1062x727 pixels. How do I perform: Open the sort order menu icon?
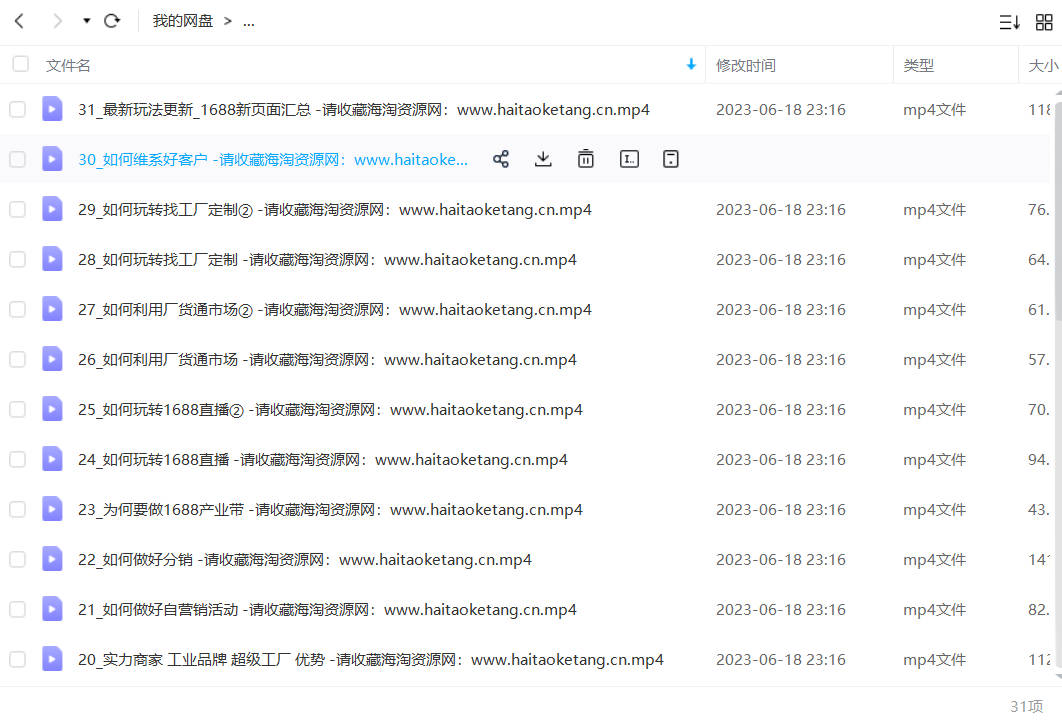click(x=1009, y=22)
